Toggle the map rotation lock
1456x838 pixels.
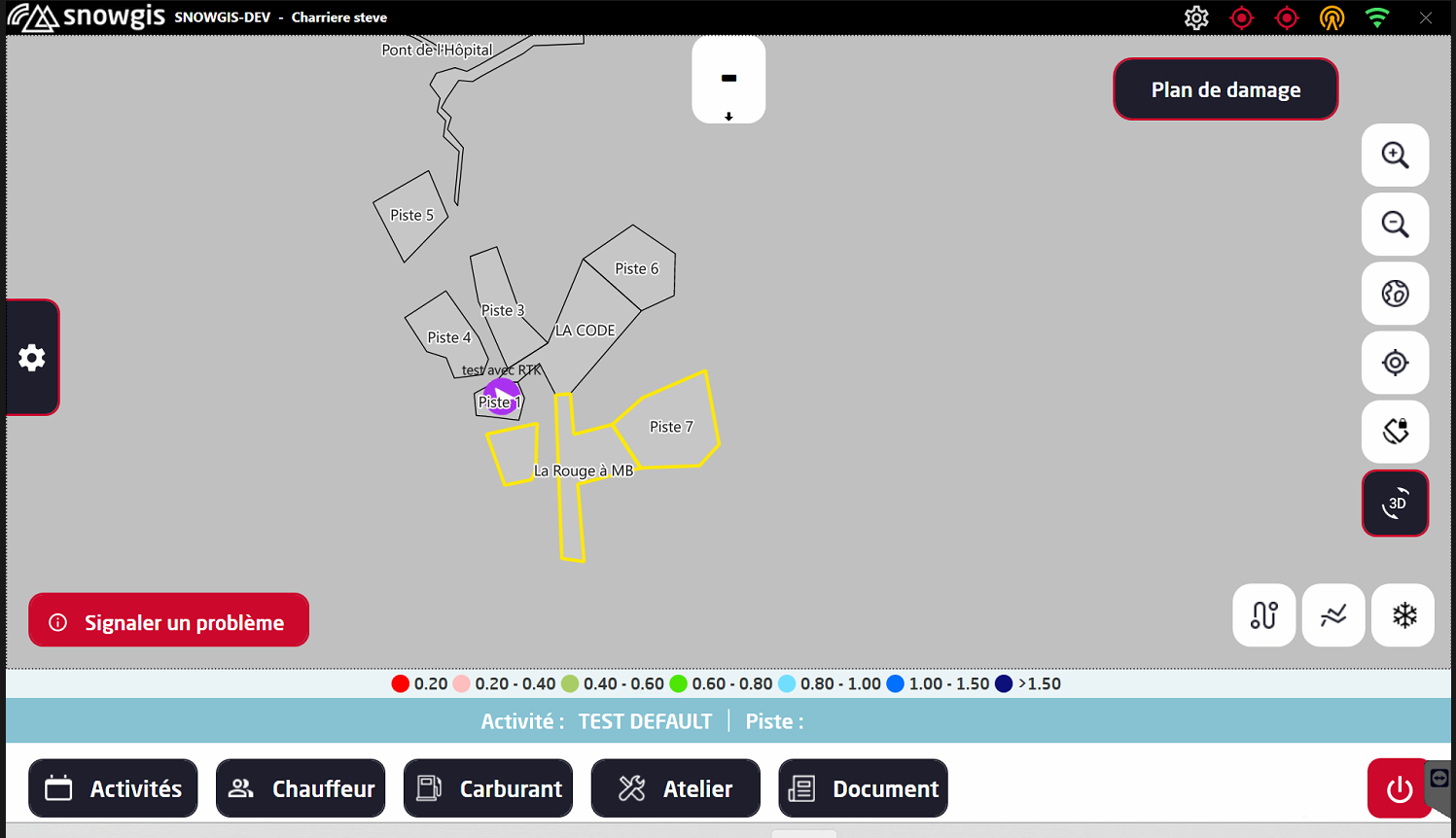1395,432
